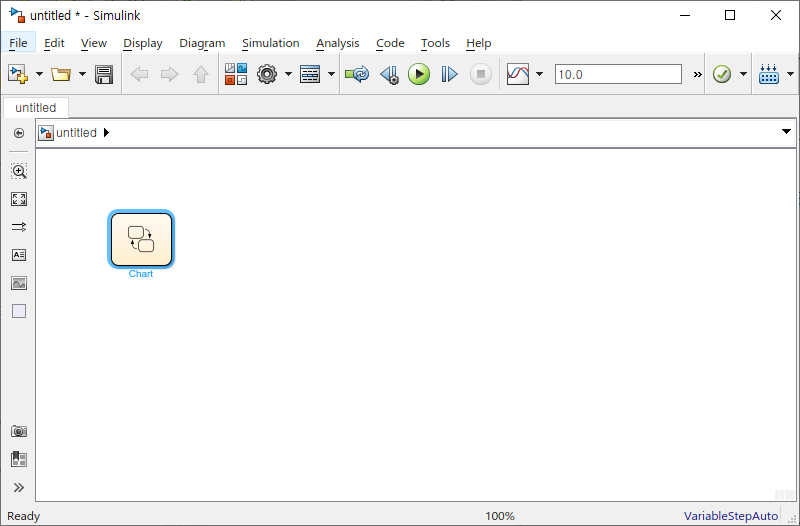This screenshot has width=800, height=526.
Task: Expand the Configuration gear dropdown arrow
Action: (x=288, y=74)
